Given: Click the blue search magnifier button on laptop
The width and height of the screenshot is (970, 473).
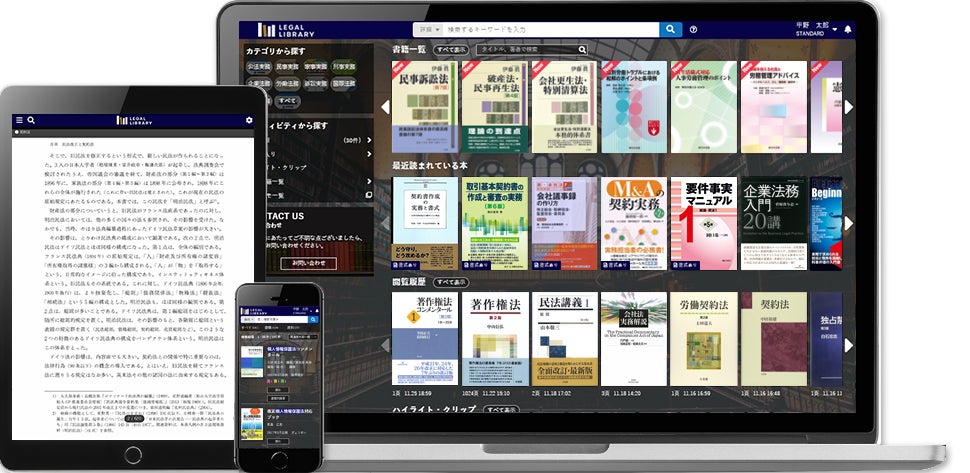Looking at the screenshot, I should pos(671,29).
